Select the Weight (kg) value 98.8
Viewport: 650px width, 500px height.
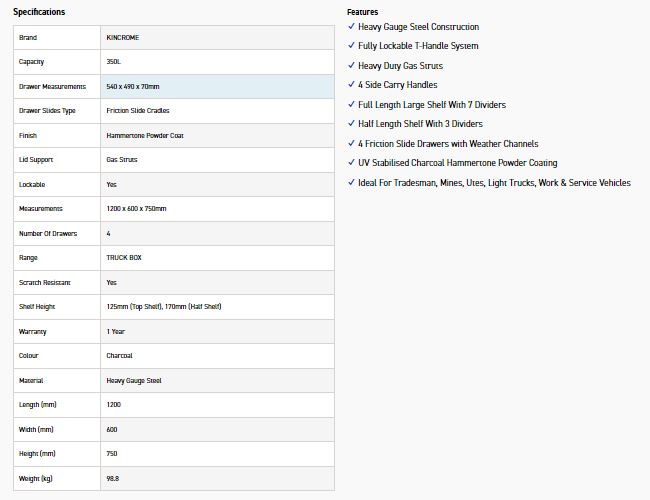(x=113, y=478)
